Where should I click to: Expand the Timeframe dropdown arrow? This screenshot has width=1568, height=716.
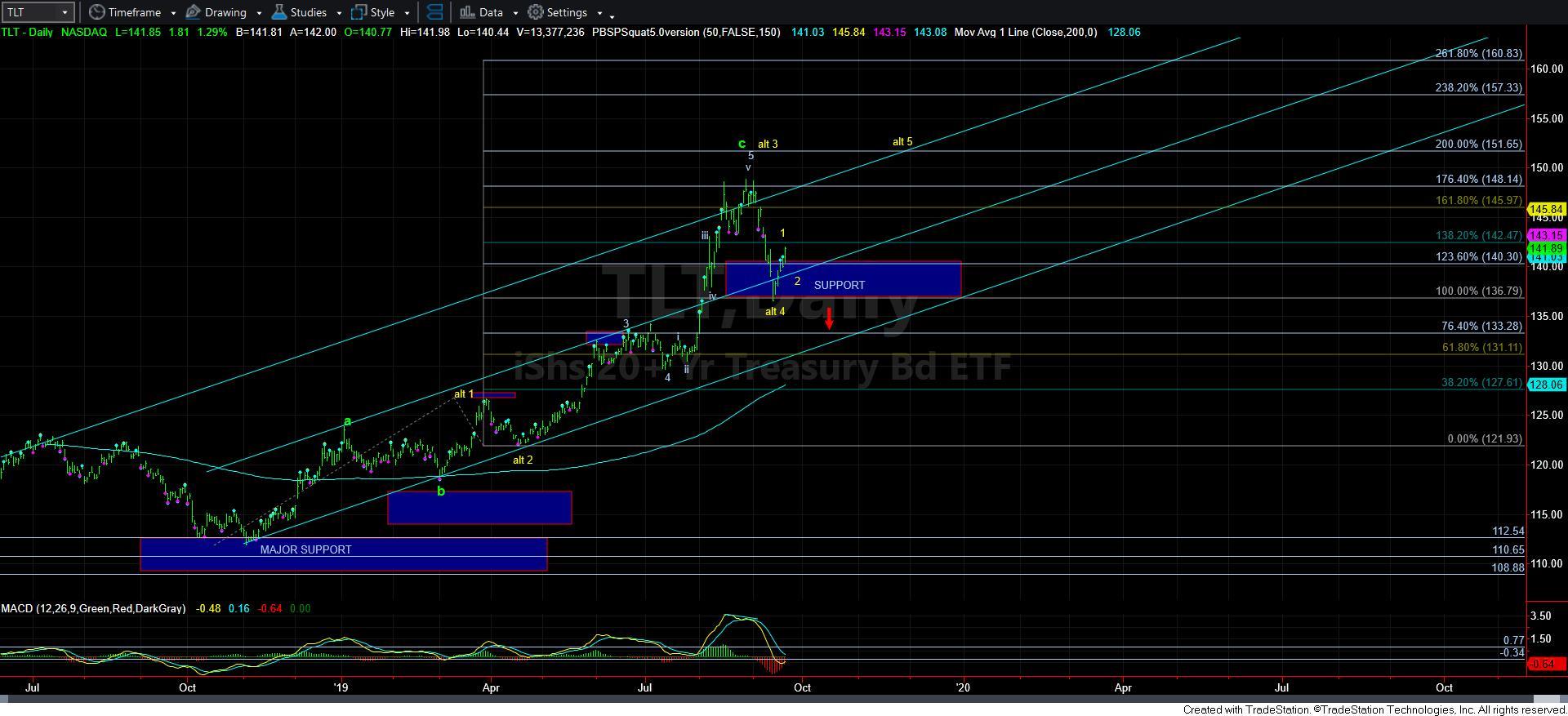(x=173, y=13)
